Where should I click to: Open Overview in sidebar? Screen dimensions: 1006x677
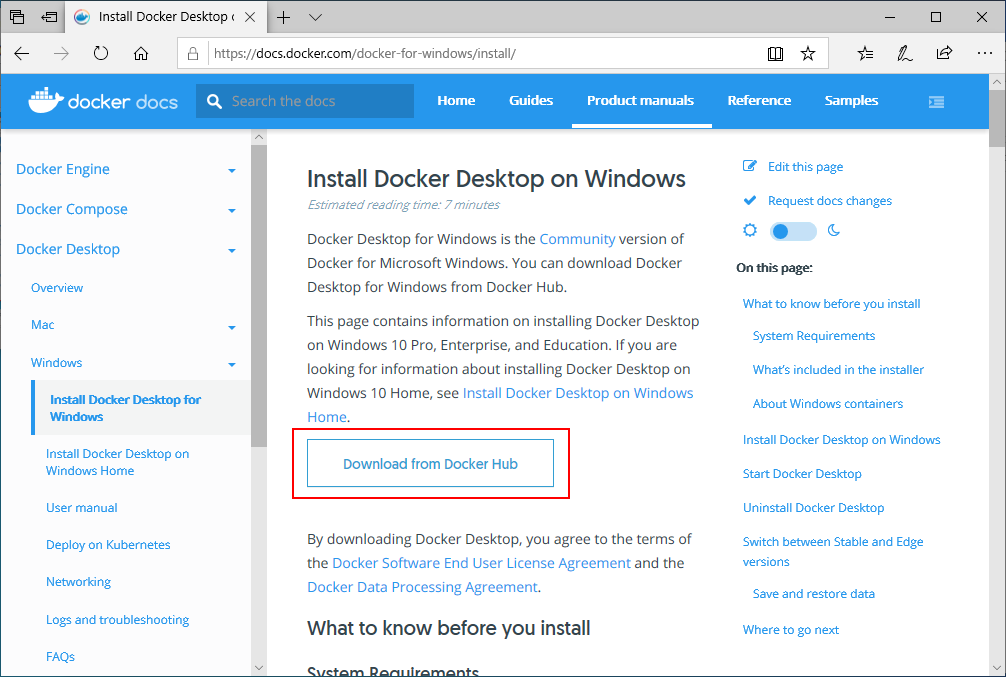tap(57, 287)
